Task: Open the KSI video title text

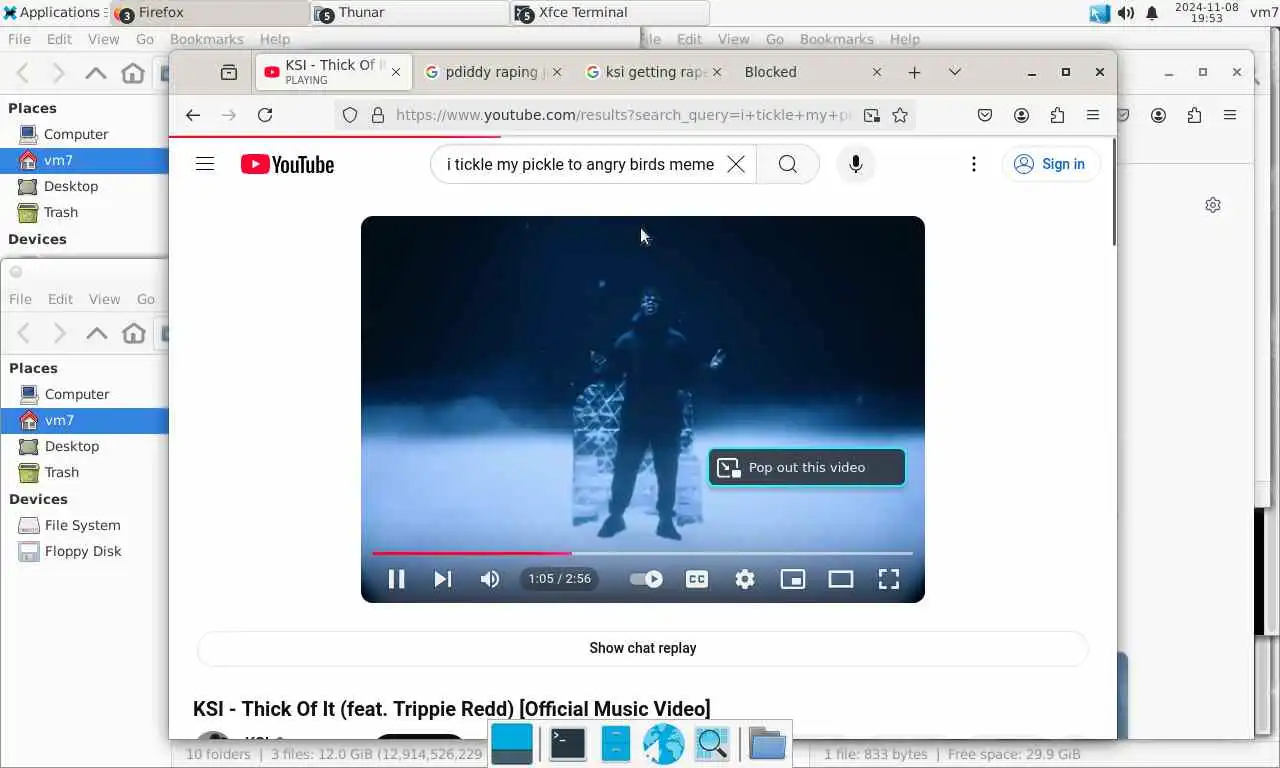Action: (x=452, y=709)
